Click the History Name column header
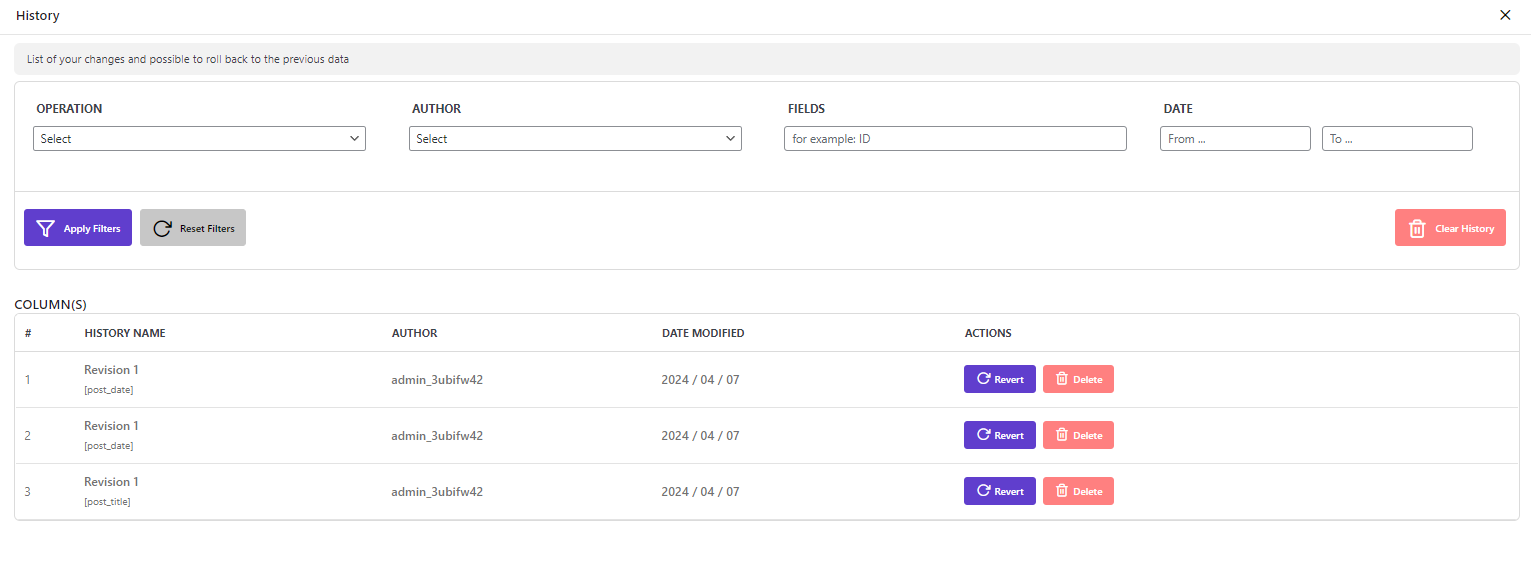Screen dimensions: 1531x569 tap(125, 333)
